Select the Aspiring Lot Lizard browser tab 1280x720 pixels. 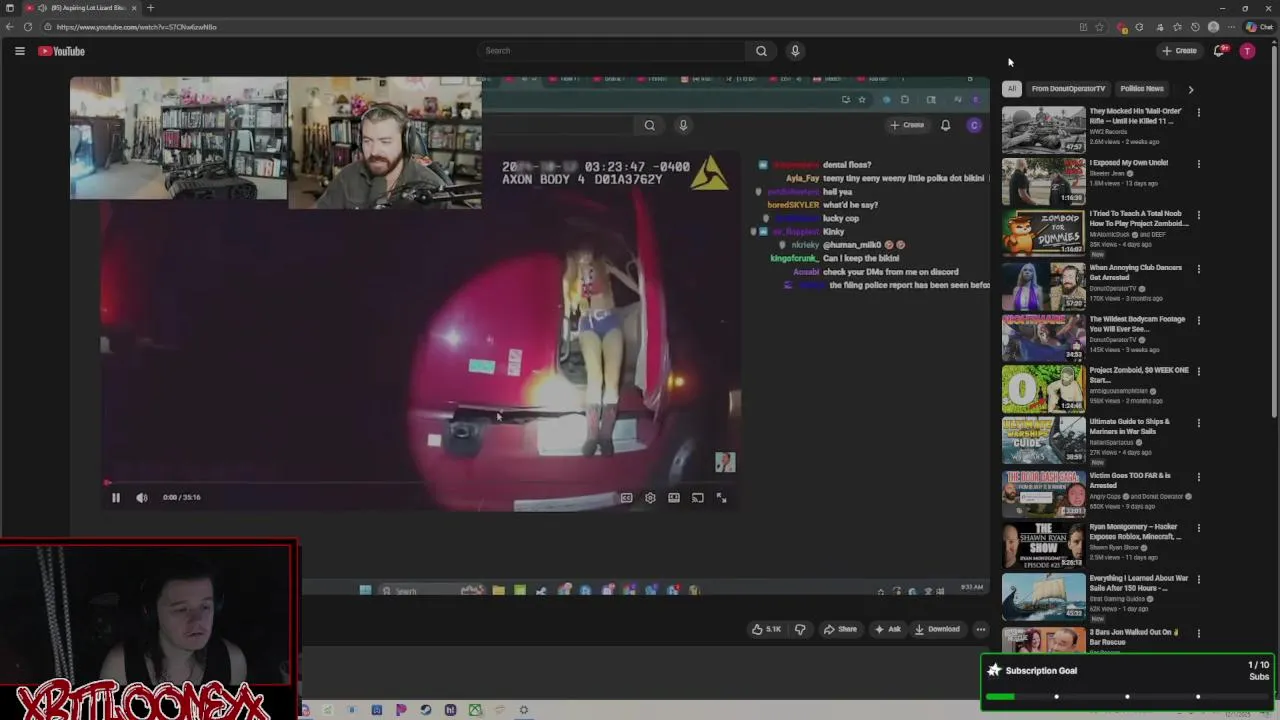click(81, 8)
